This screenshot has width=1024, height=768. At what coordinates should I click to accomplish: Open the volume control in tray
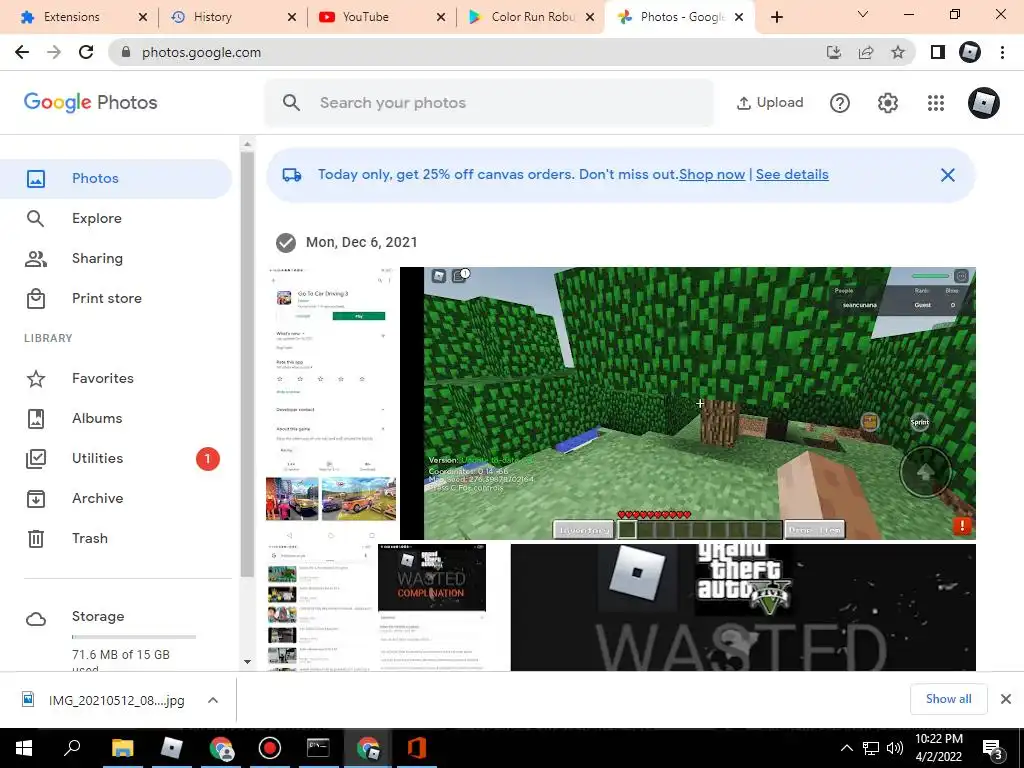click(x=895, y=748)
